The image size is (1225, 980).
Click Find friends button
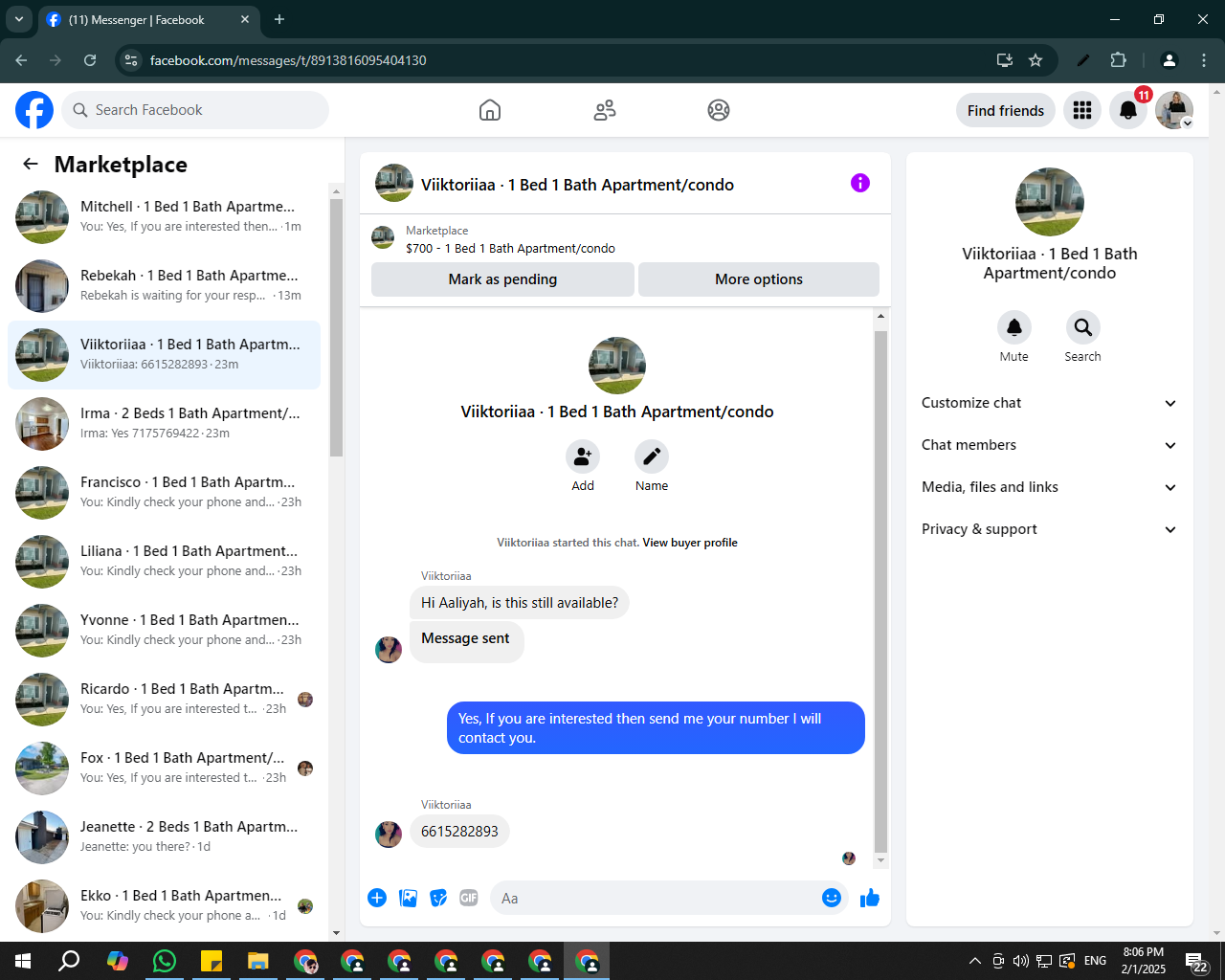pyautogui.click(x=1006, y=110)
